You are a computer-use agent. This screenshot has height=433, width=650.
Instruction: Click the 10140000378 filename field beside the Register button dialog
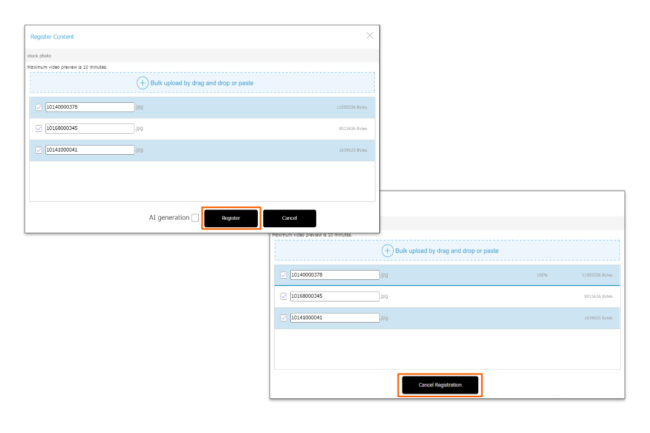(x=89, y=107)
